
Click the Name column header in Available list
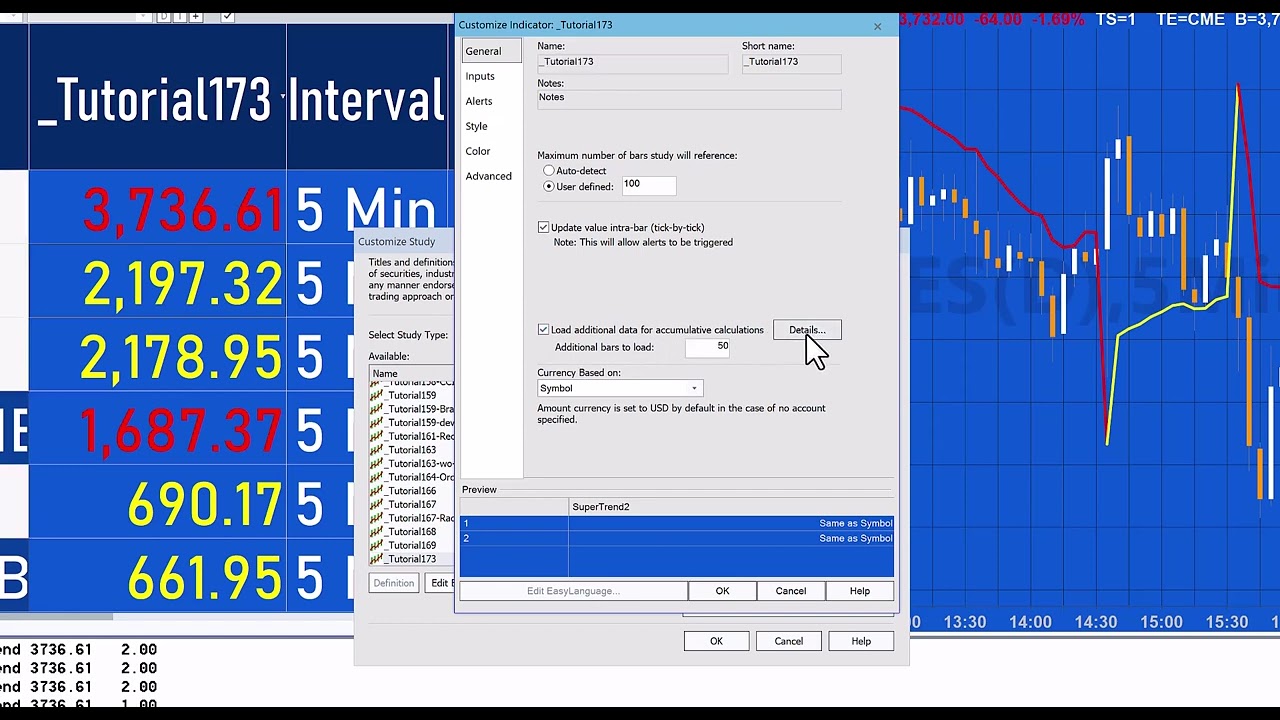click(412, 373)
